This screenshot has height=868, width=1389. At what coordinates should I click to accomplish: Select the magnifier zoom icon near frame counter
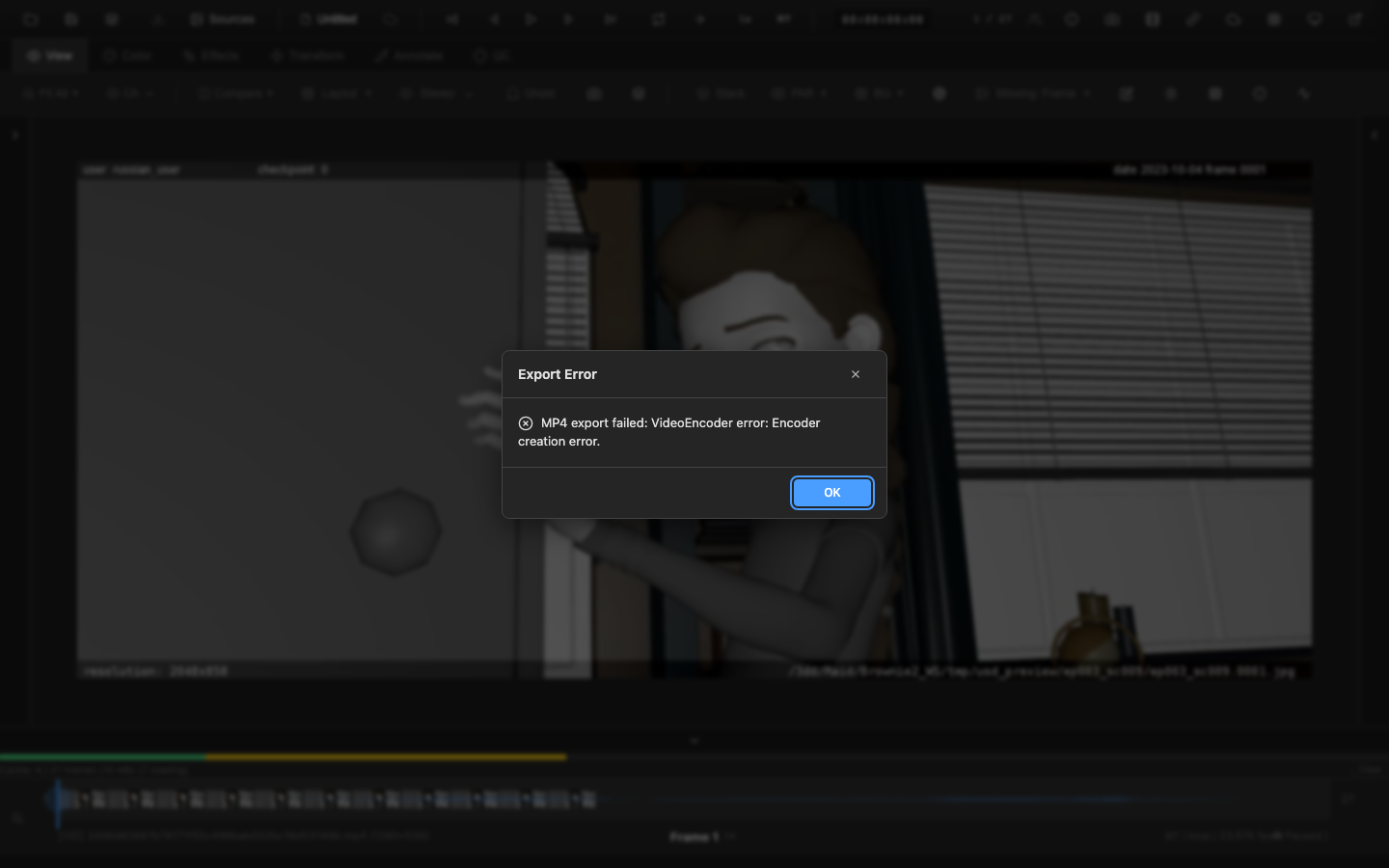[x=1035, y=18]
